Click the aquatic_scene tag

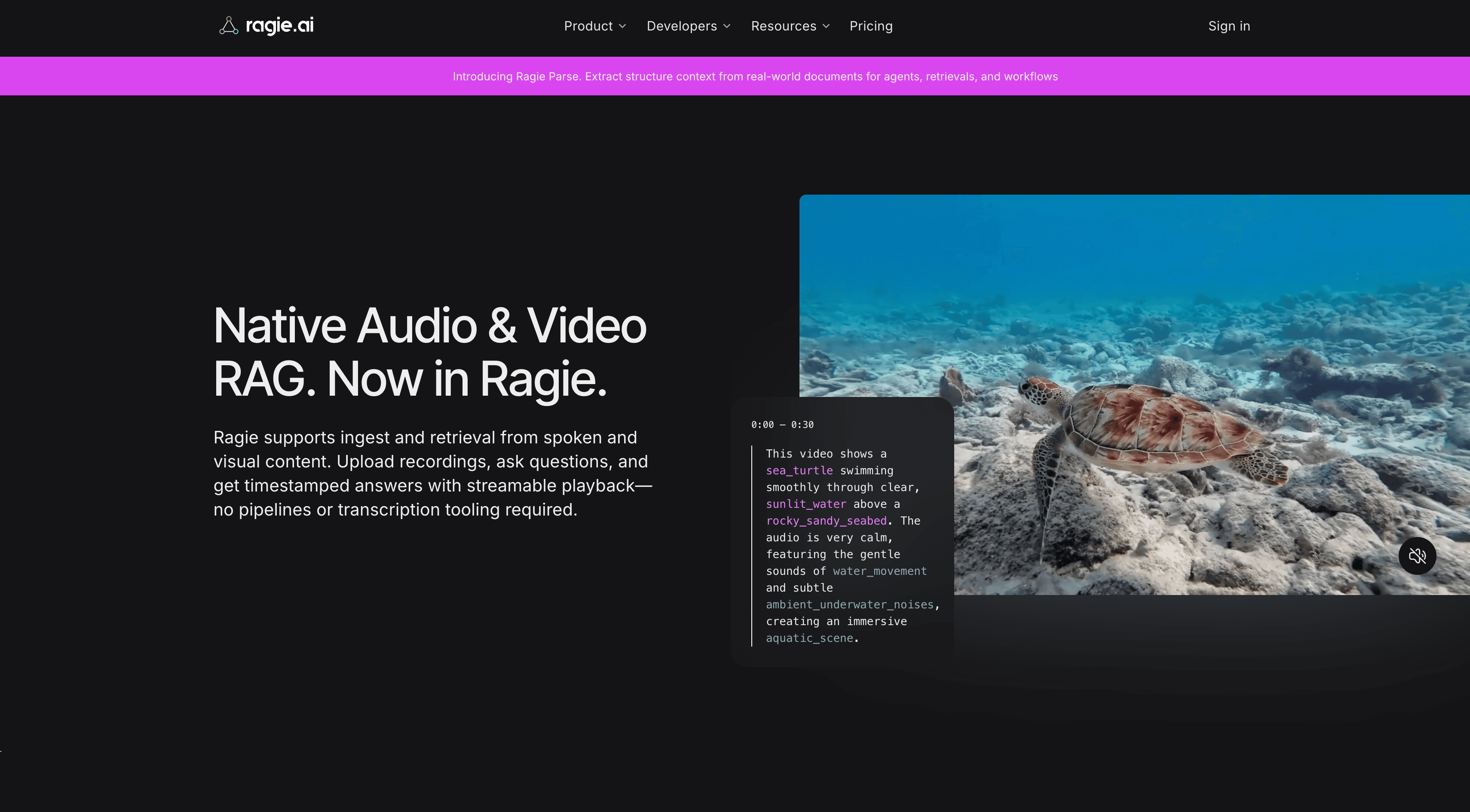click(809, 638)
